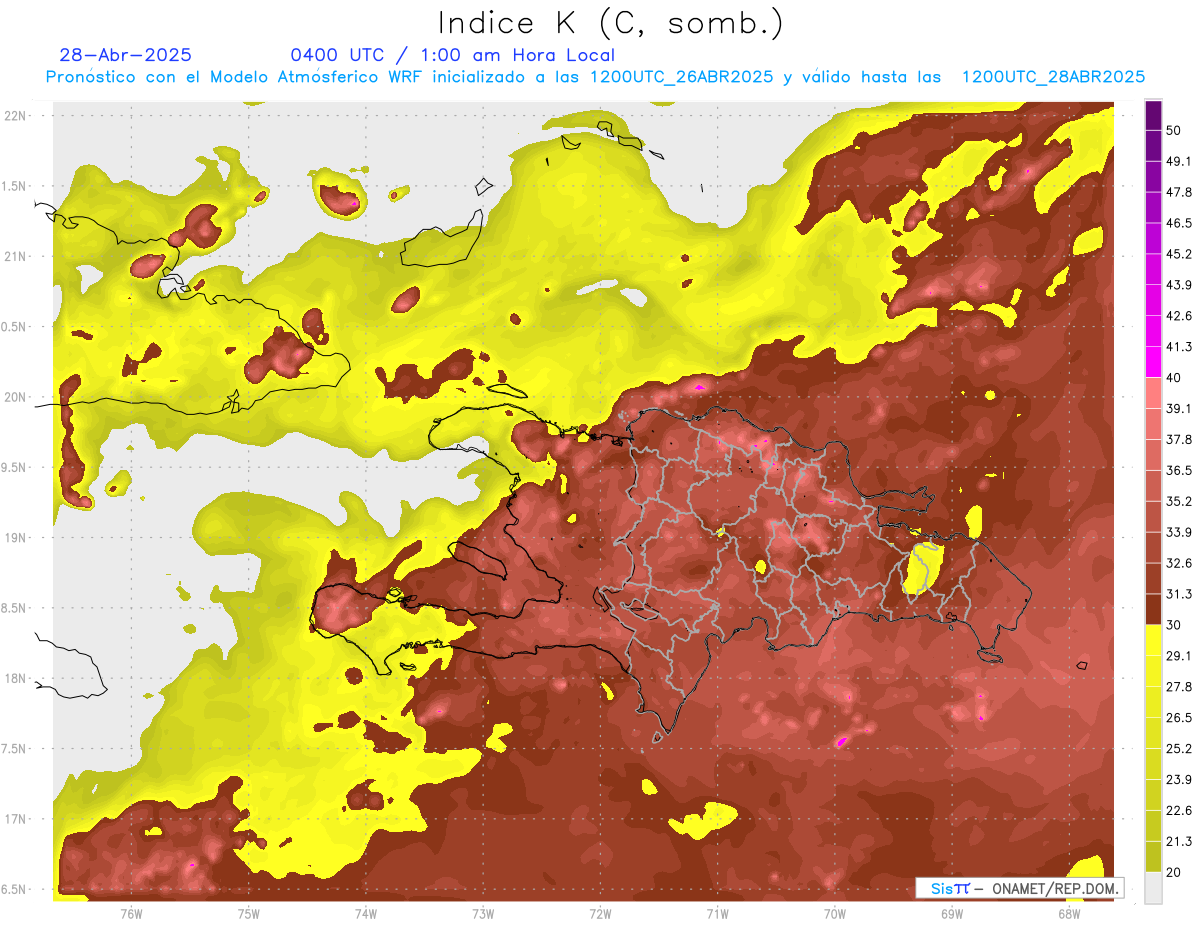Click '0400 UTC / 1:00 am Hora Local'

pyautogui.click(x=453, y=55)
